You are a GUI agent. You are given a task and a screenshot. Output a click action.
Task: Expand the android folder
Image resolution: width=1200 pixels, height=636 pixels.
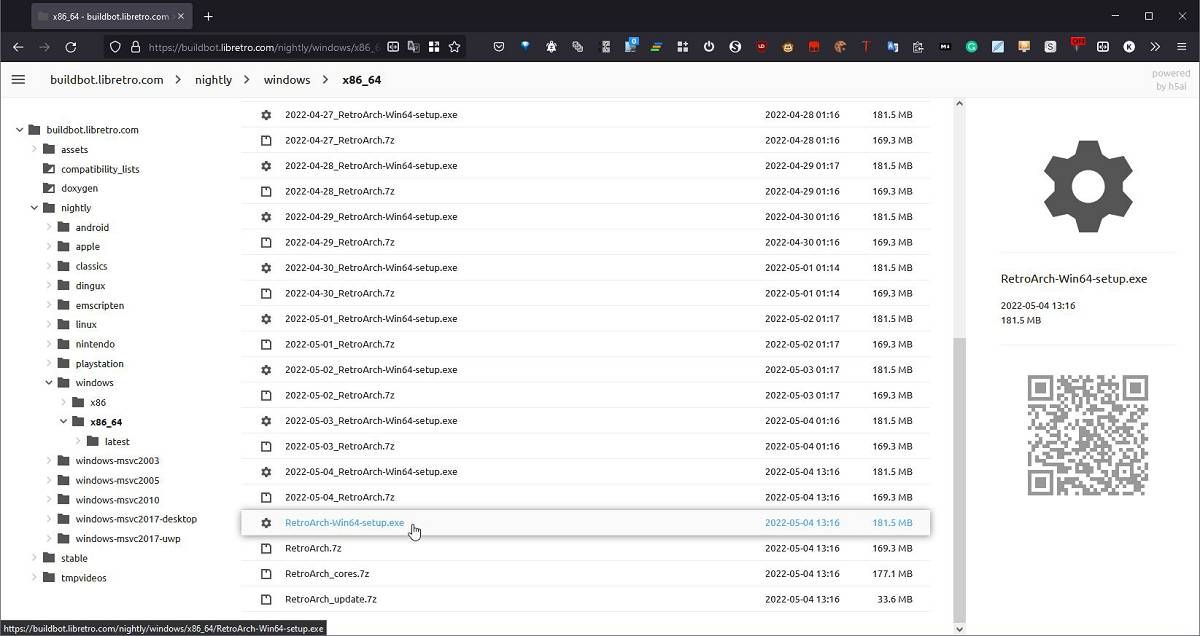50,227
